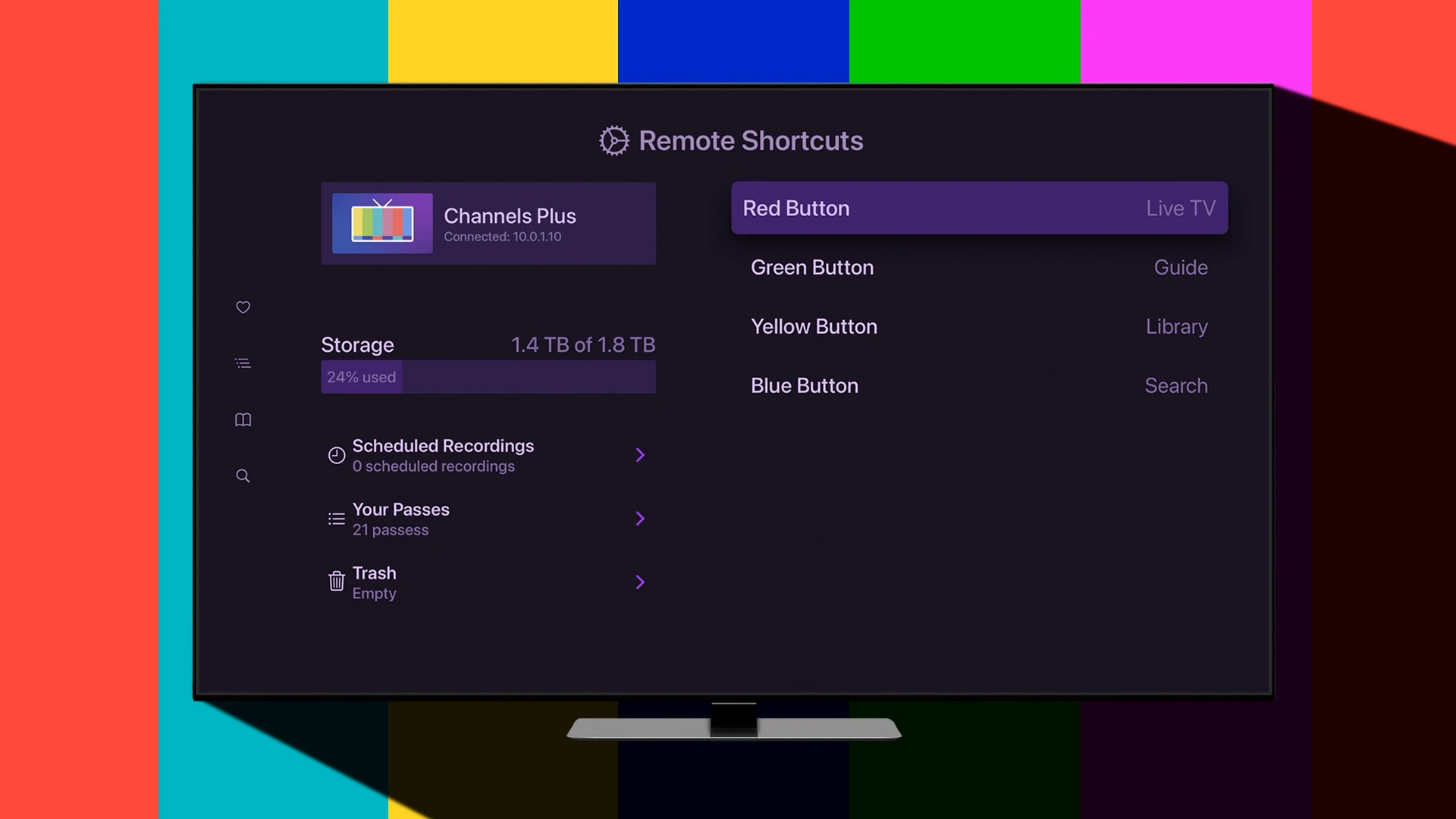The width and height of the screenshot is (1456, 819).
Task: Select the list icon beside Your Passes
Action: [x=336, y=518]
